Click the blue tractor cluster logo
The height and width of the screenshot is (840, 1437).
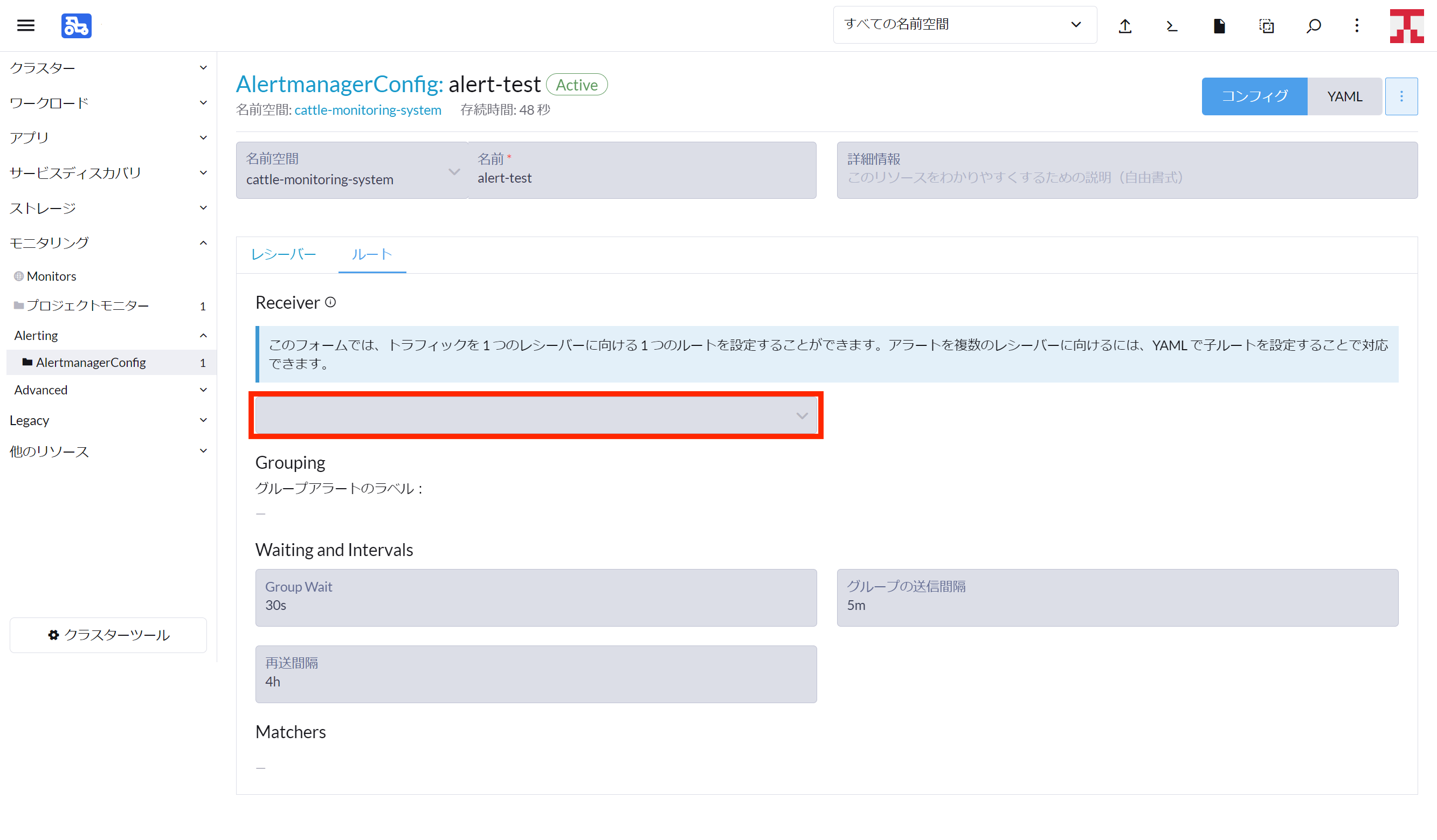point(77,26)
